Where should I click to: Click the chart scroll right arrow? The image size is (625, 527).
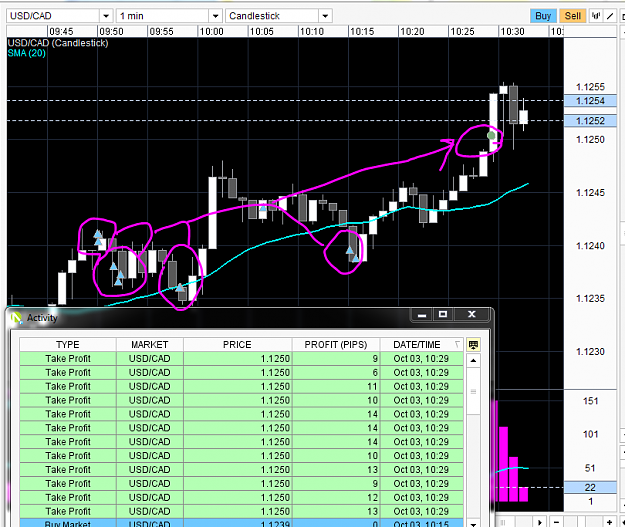[x=540, y=522]
